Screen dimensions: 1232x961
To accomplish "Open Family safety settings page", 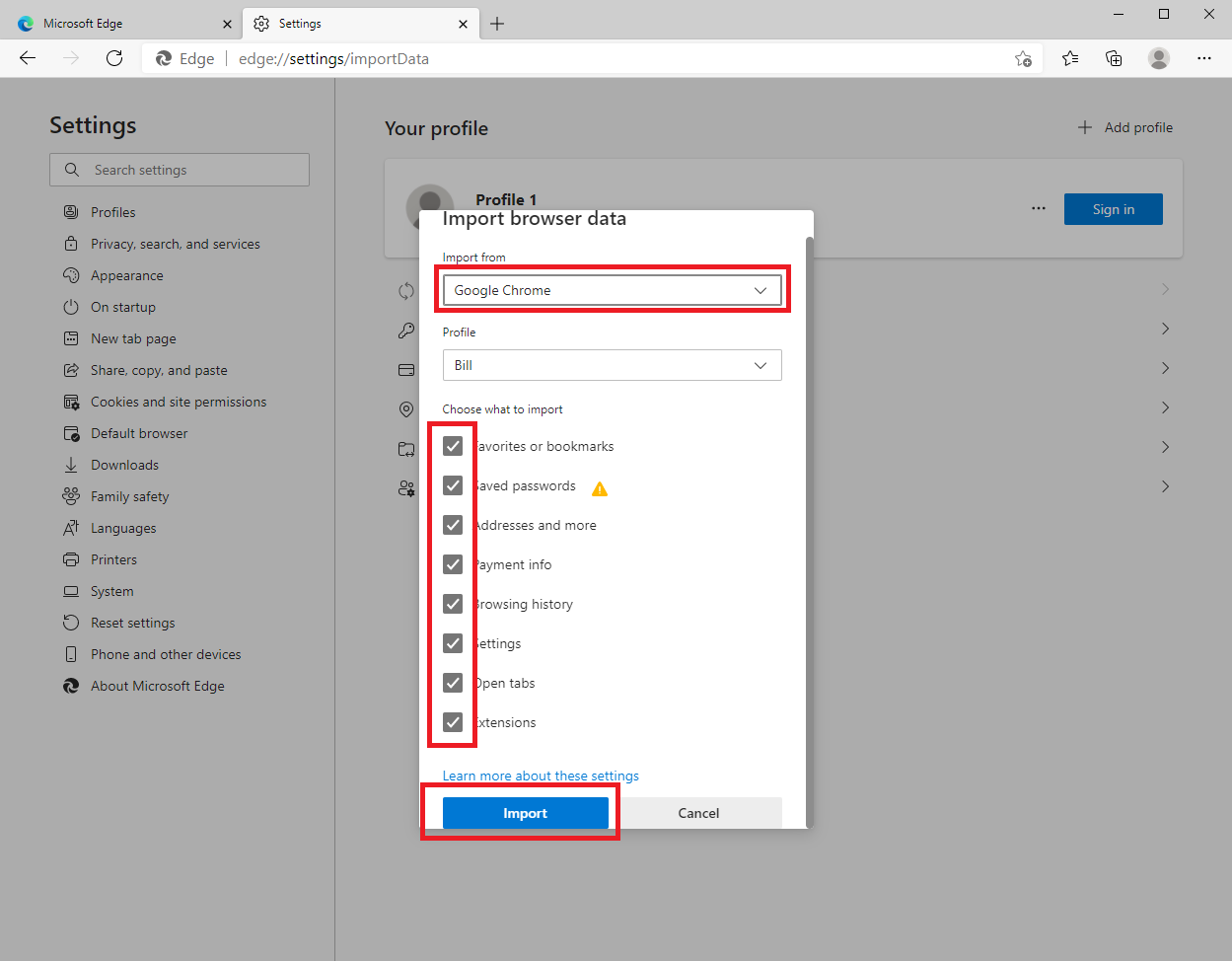I will coord(130,496).
